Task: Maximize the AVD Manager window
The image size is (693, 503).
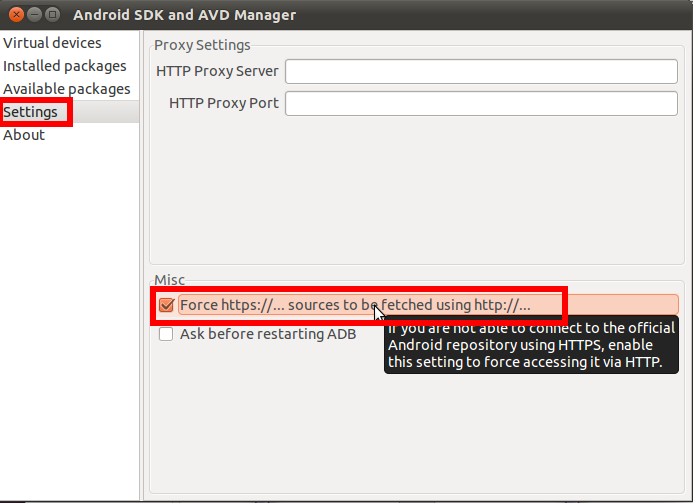Action: (x=53, y=15)
